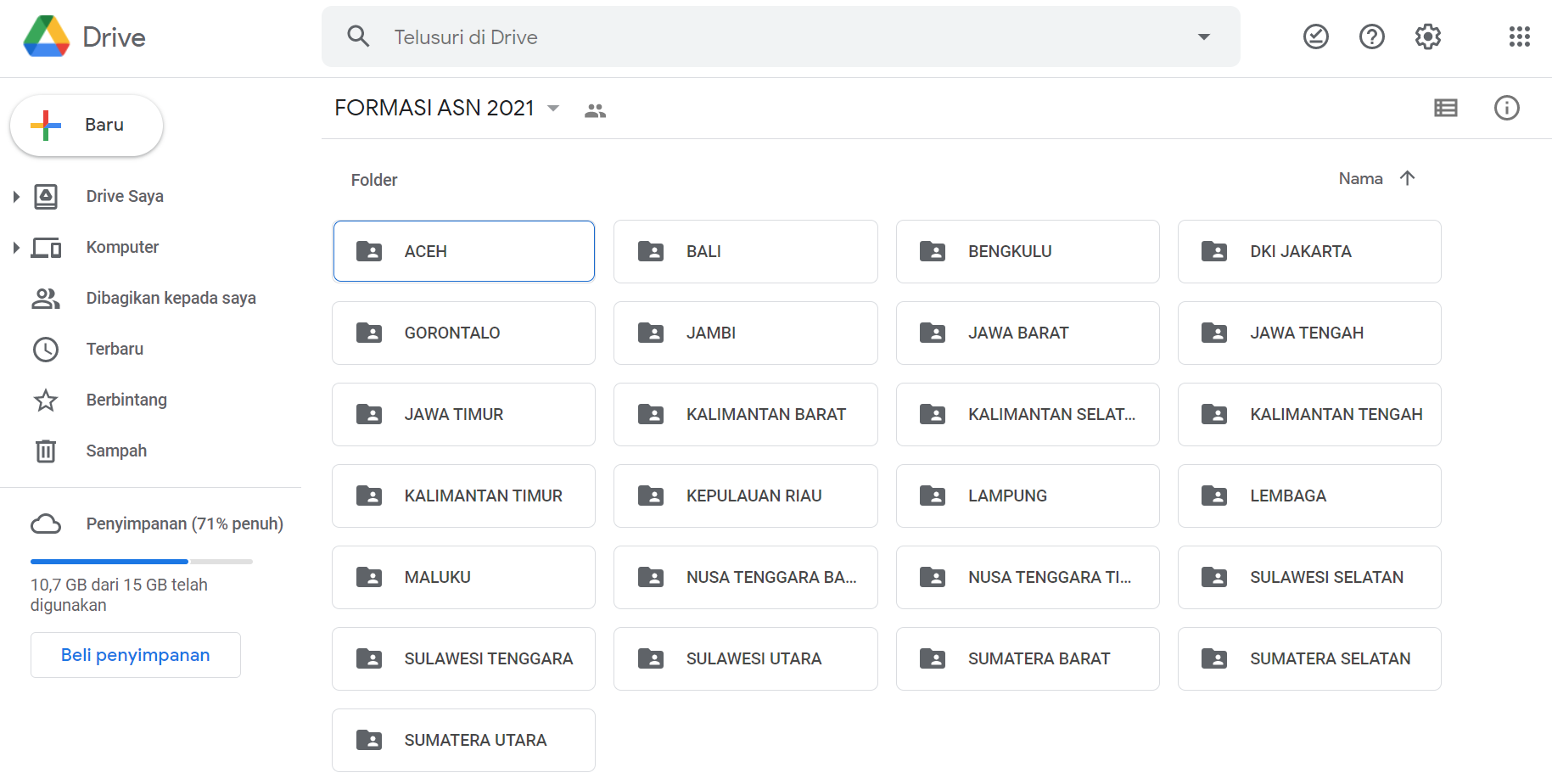Open the FORMASI ASN 2021 folder menu
1552x784 pixels.
pyautogui.click(x=552, y=109)
